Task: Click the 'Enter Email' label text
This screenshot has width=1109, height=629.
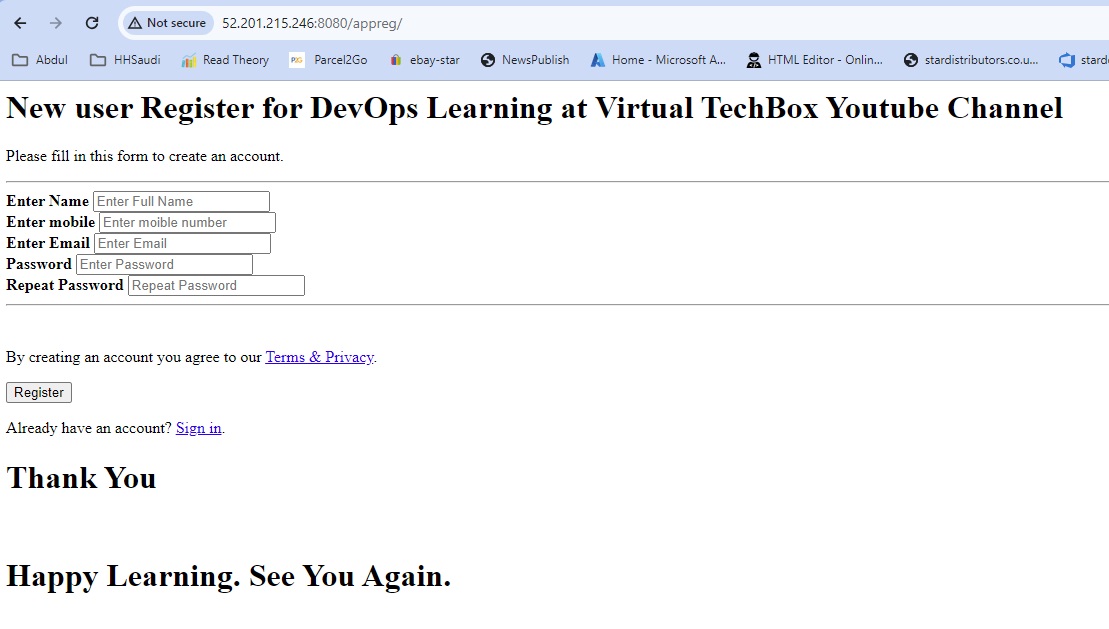Action: pos(48,243)
